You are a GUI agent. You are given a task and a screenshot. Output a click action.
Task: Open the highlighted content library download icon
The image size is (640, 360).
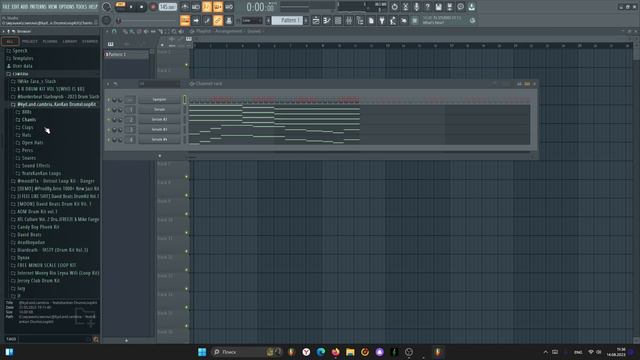tap(471, 7)
